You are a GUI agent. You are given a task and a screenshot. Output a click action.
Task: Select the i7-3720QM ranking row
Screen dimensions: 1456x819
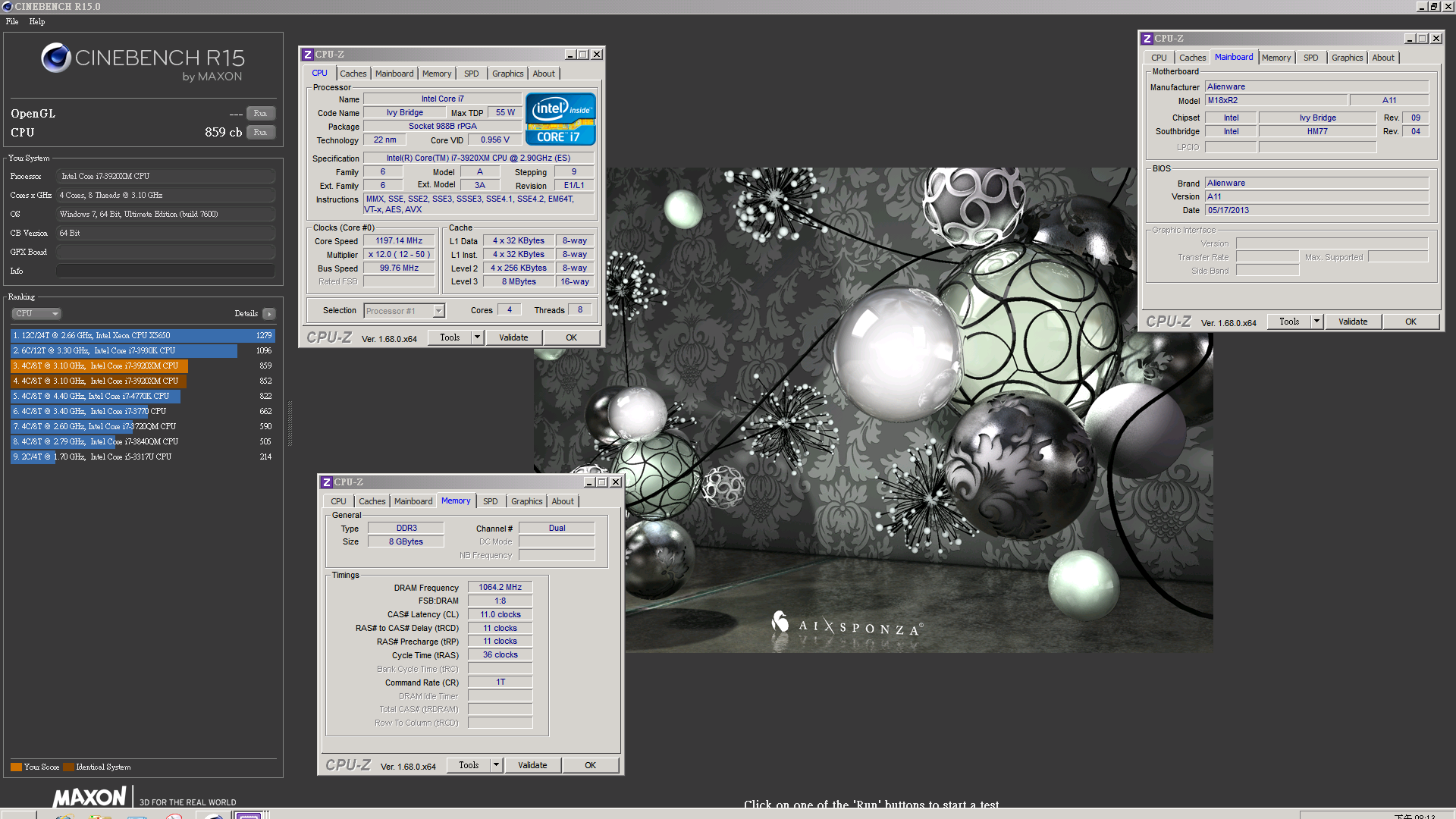[143, 426]
